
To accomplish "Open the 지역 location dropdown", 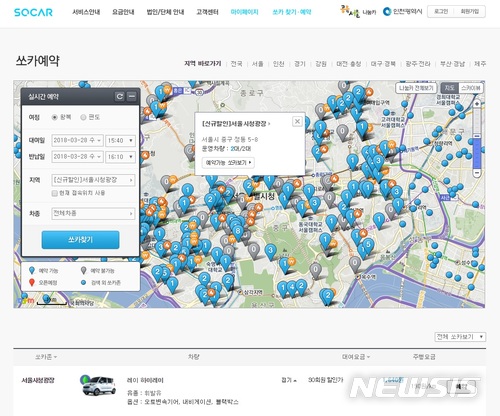I will pyautogui.click(x=93, y=180).
